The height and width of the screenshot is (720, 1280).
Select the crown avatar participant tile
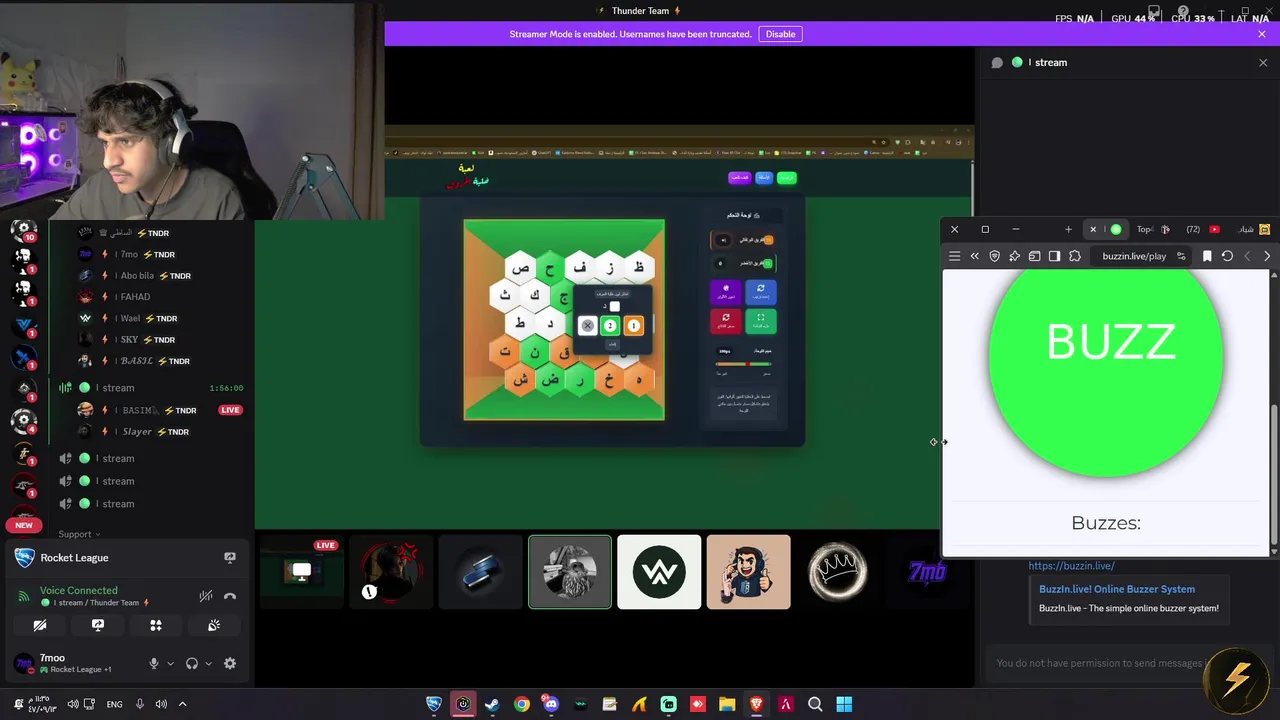[x=837, y=572]
